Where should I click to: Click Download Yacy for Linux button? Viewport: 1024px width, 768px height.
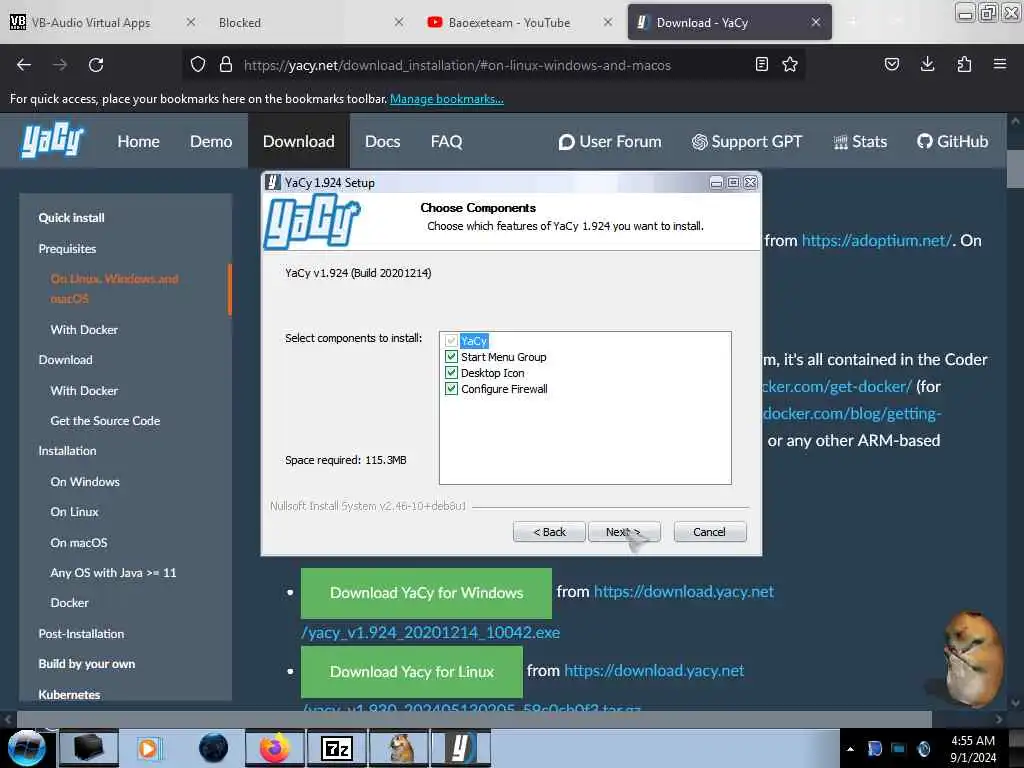pos(412,671)
